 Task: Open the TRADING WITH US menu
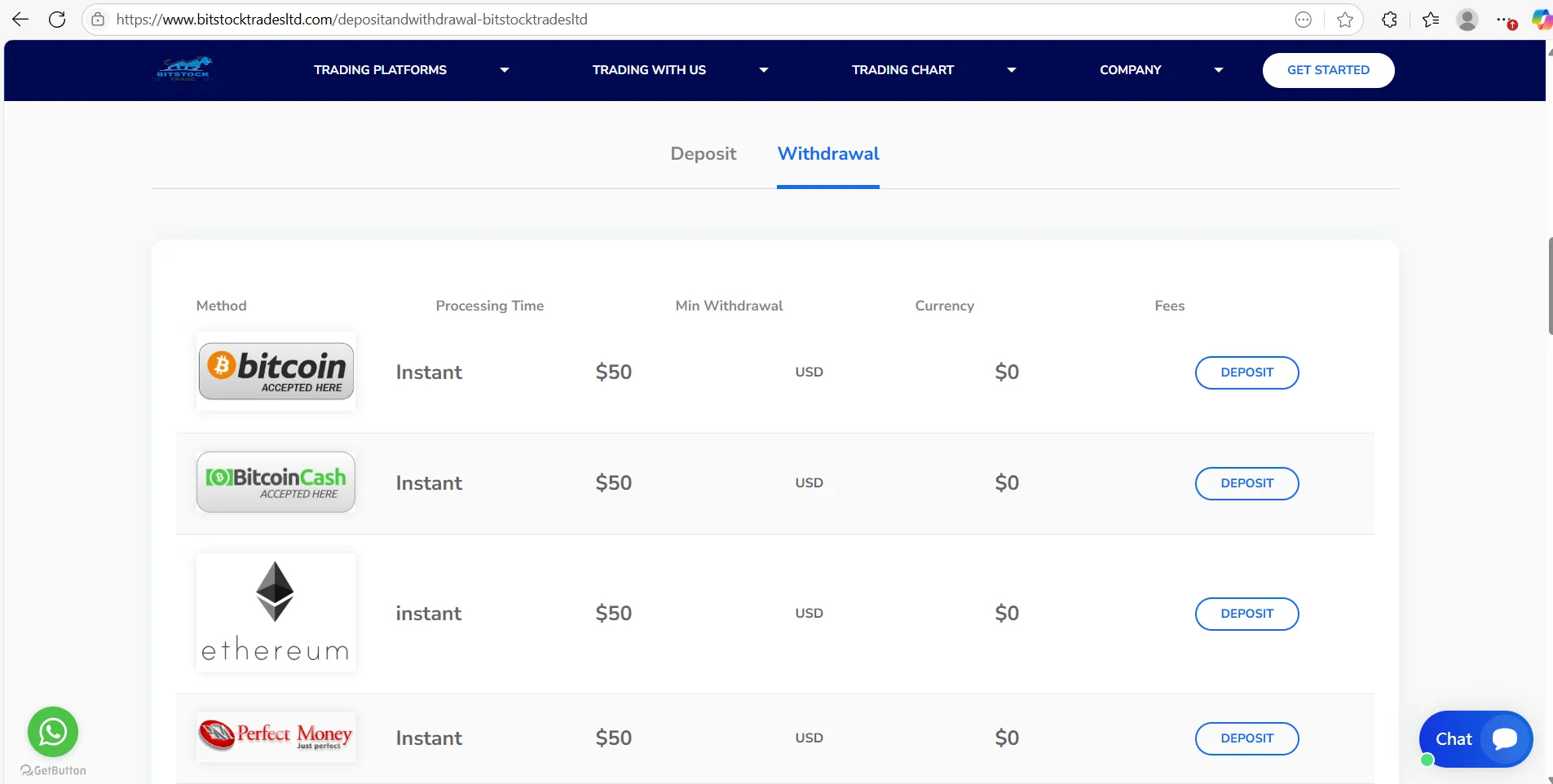tap(649, 70)
